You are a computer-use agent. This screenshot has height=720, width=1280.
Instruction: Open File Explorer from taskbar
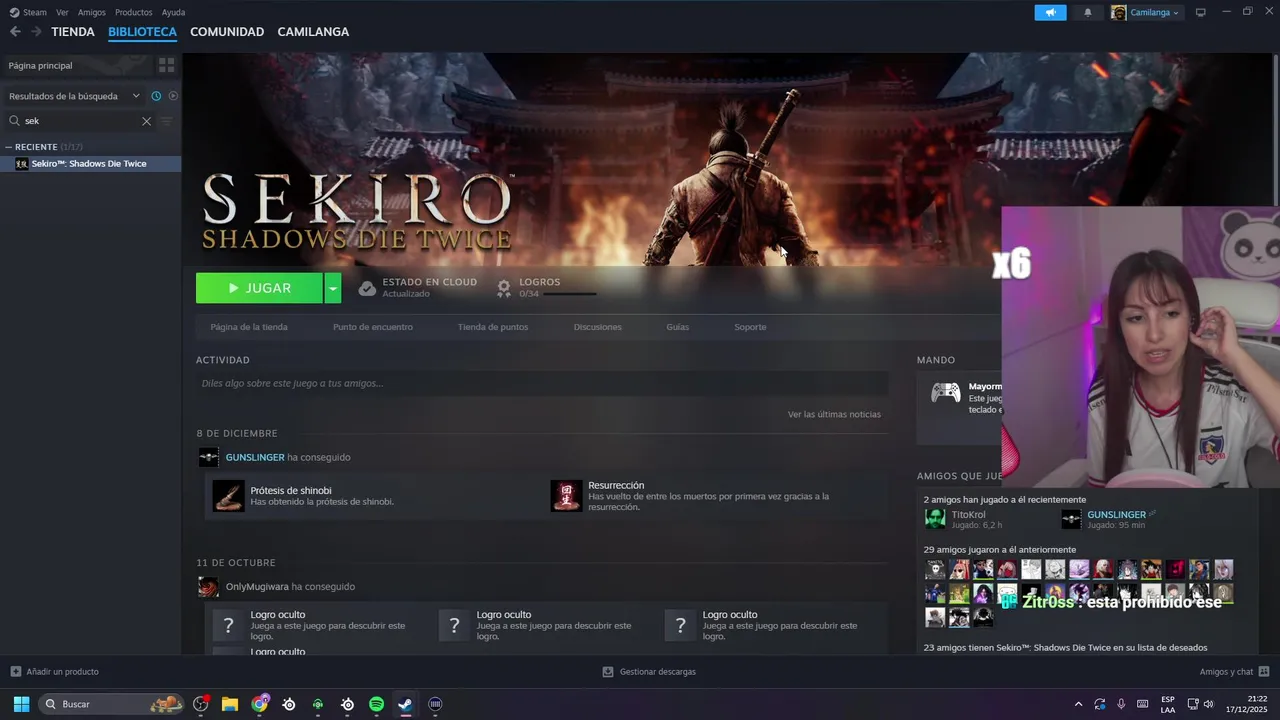coord(230,704)
